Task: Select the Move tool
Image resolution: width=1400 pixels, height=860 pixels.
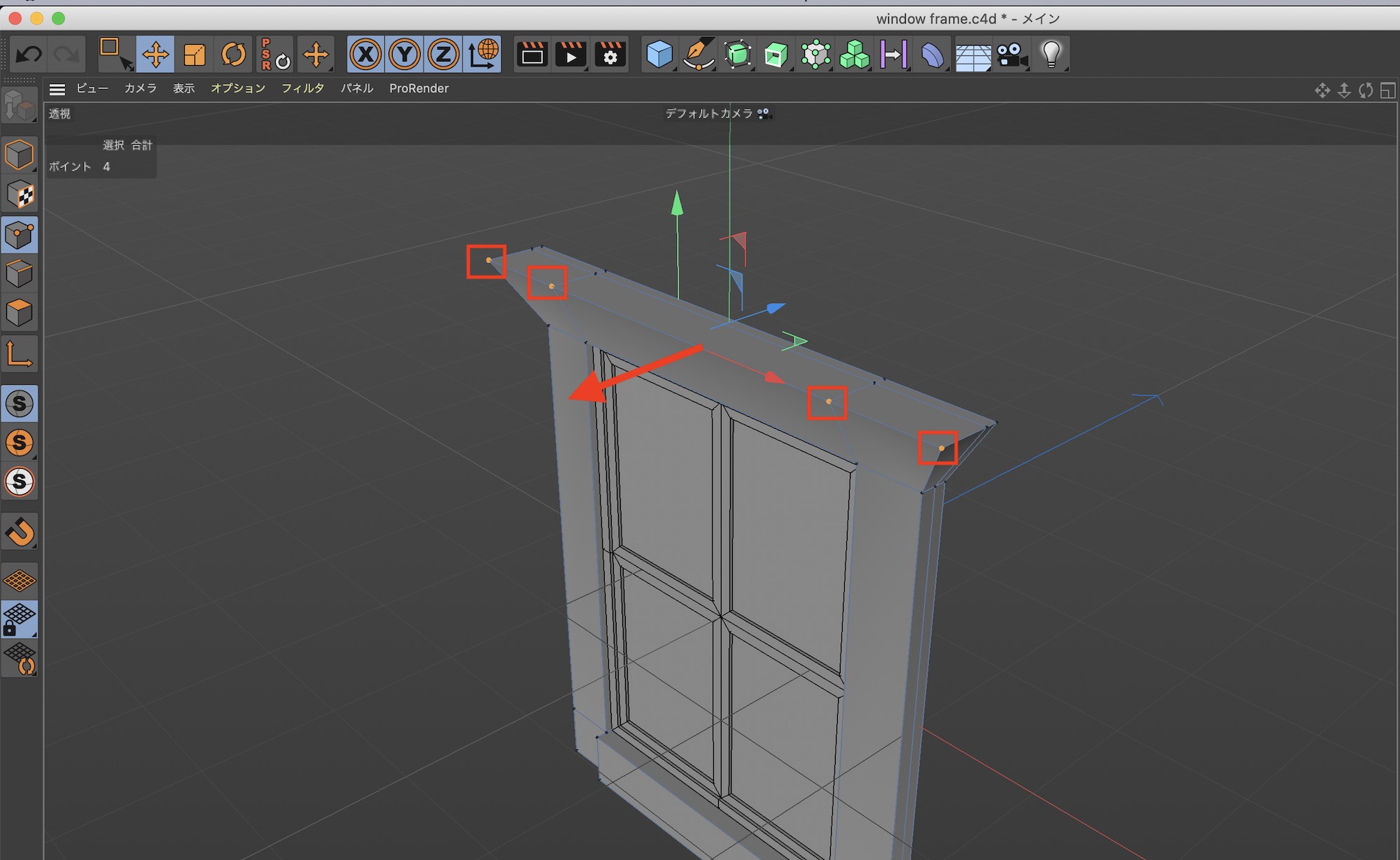Action: [155, 54]
